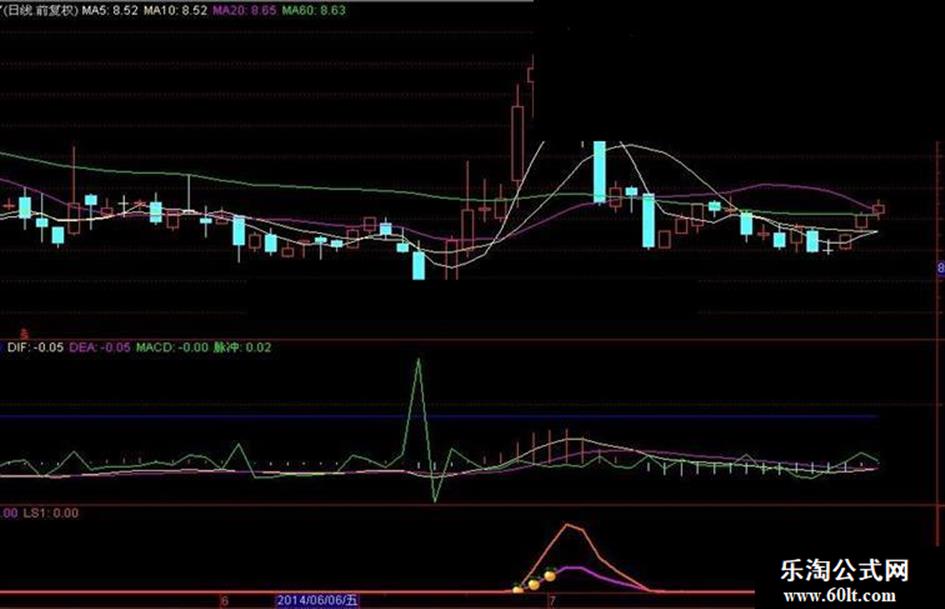Click the 日线 前复权 period label
The height and width of the screenshot is (609, 945).
click(40, 10)
